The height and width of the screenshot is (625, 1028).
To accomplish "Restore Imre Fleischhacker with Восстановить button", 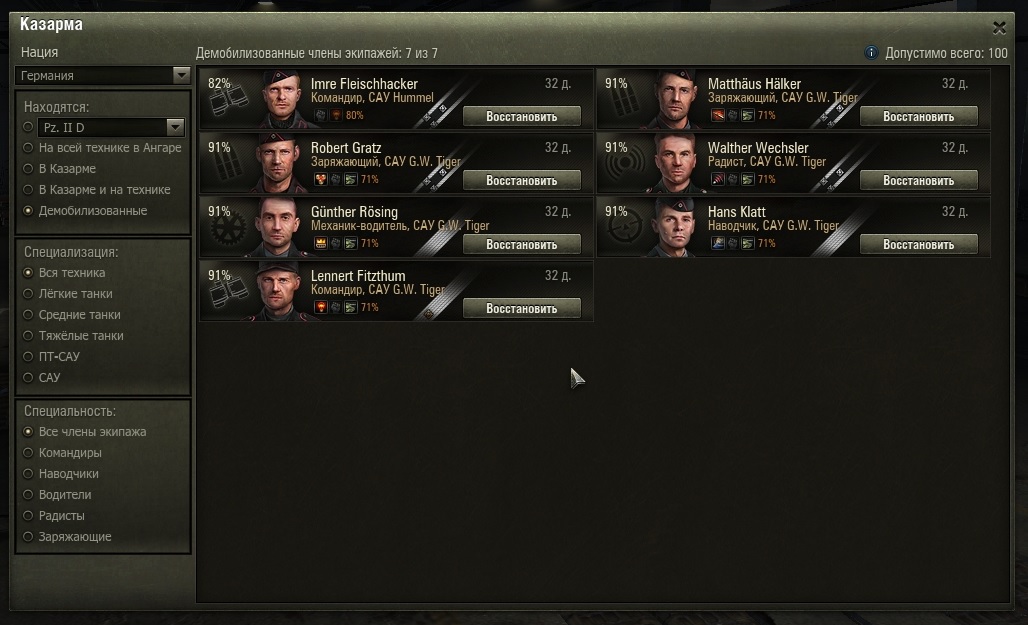I will pyautogui.click(x=522, y=116).
